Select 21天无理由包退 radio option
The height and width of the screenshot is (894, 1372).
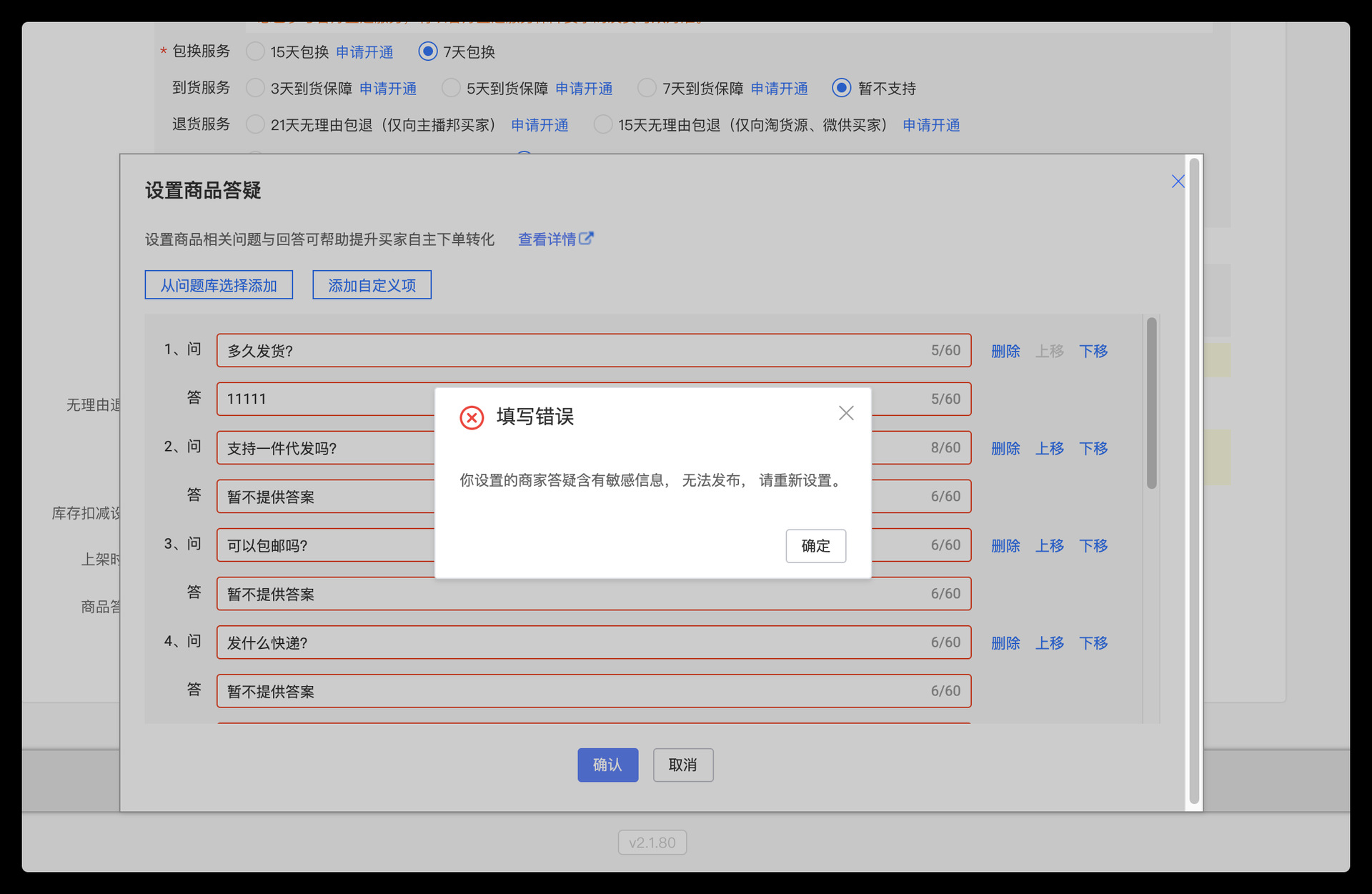coord(255,124)
